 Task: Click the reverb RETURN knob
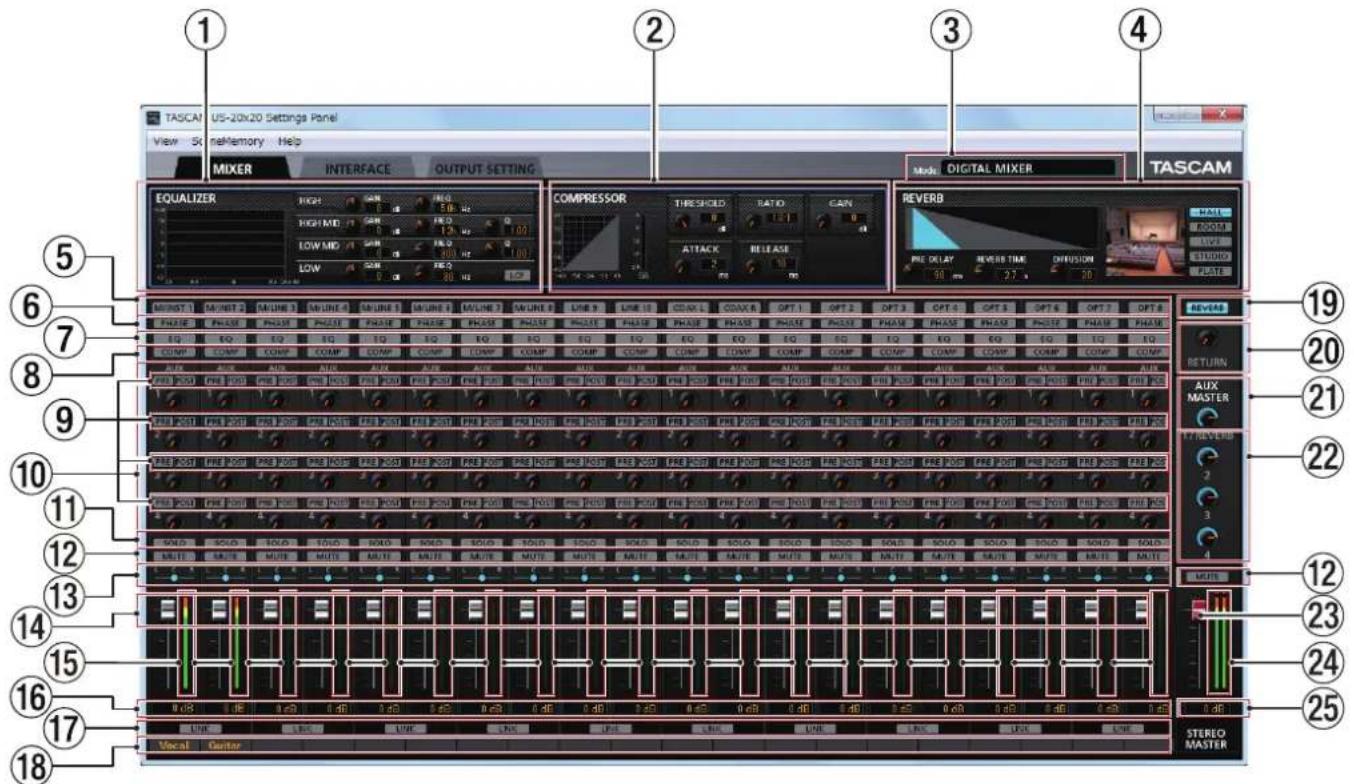click(x=1205, y=337)
